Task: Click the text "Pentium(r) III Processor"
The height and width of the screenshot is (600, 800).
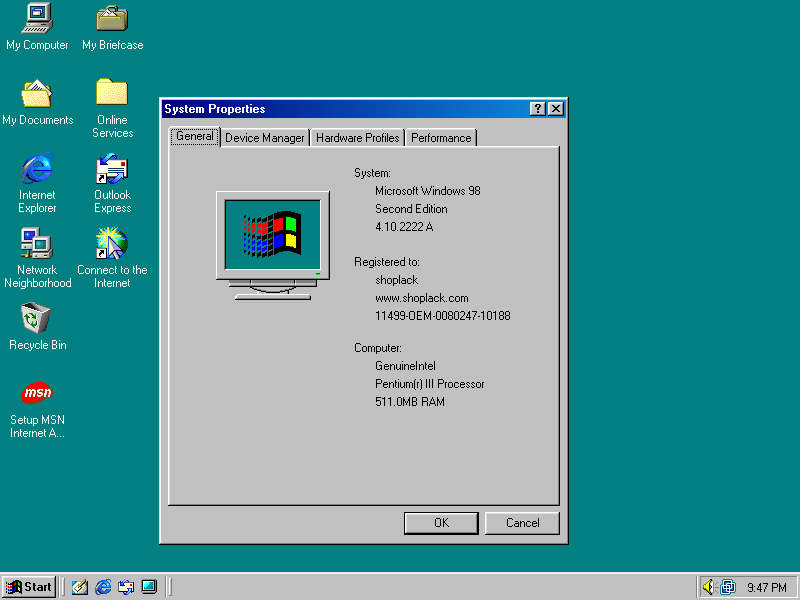Action: pos(430,384)
